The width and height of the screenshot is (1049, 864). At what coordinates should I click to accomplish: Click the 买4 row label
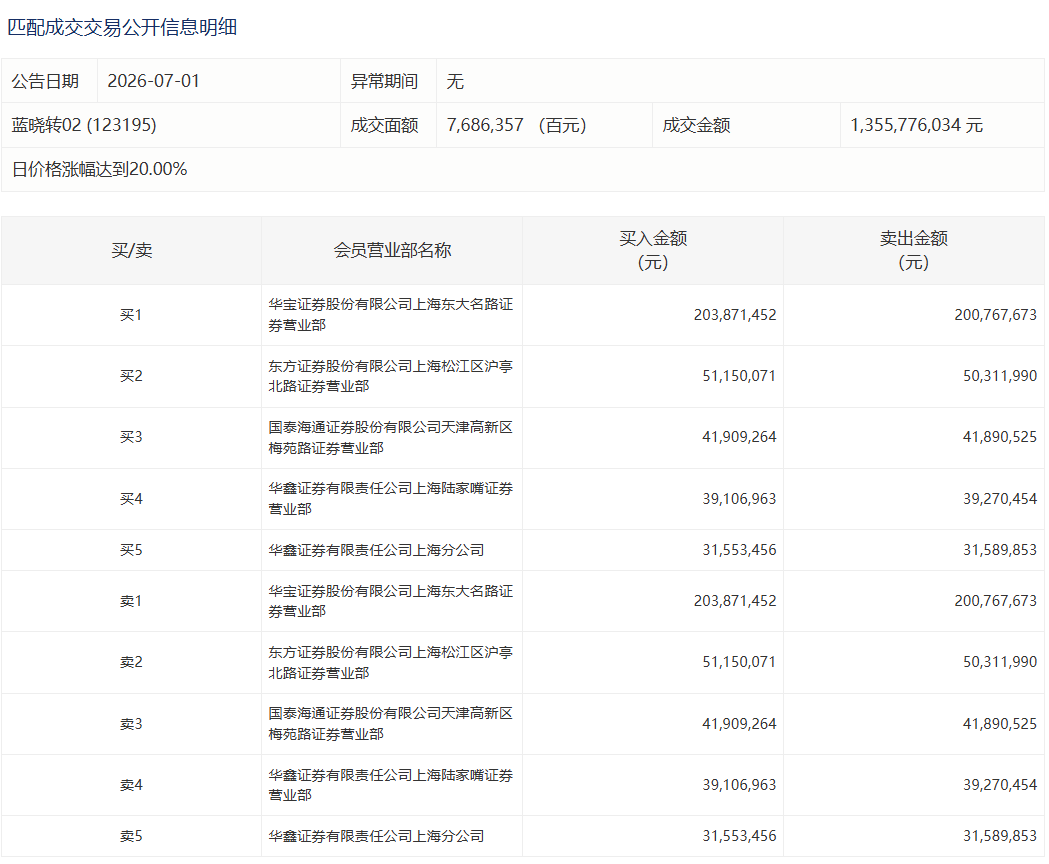coord(131,499)
